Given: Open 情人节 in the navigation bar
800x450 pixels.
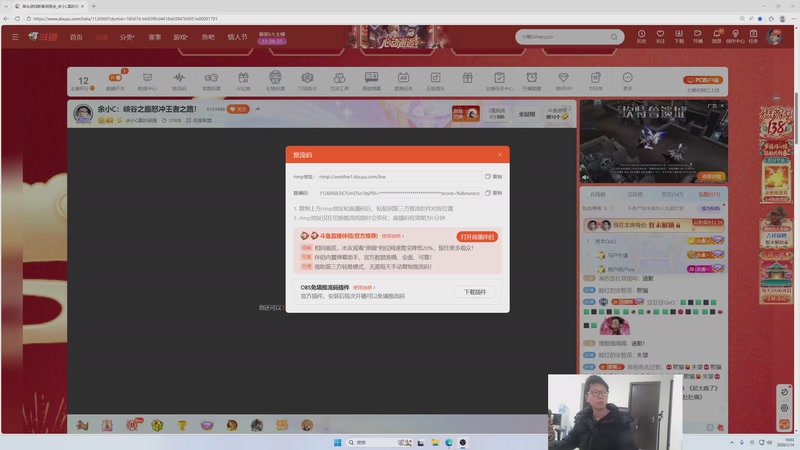Looking at the screenshot, I should 237,37.
